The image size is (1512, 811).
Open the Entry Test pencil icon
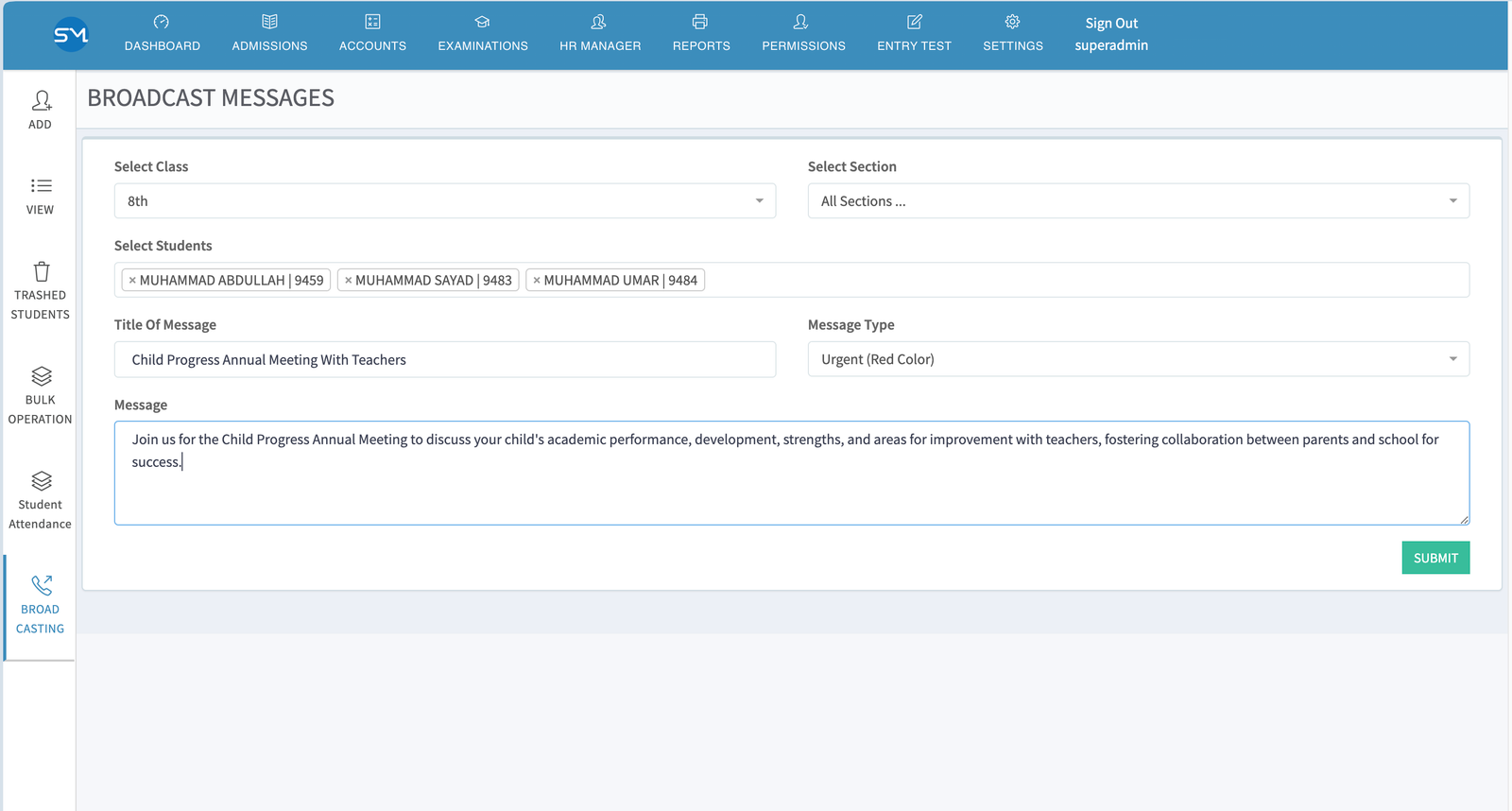pos(914,22)
